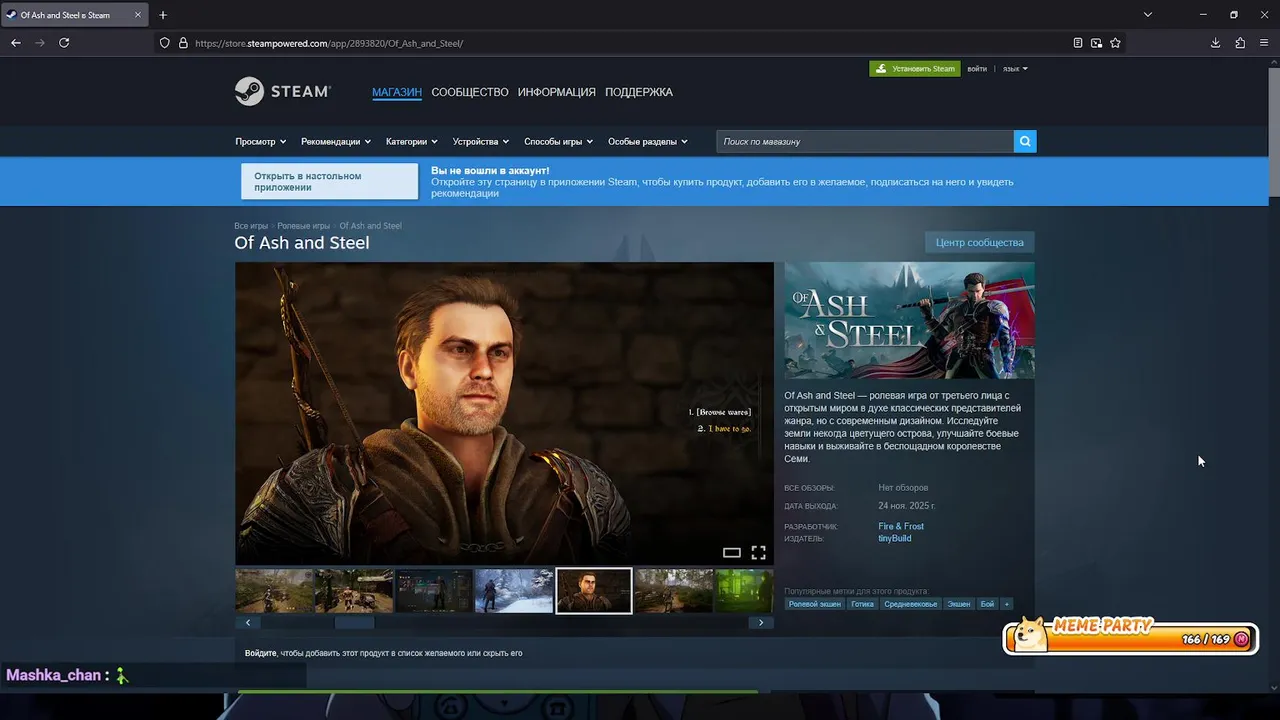The image size is (1280, 720).
Task: Click the Of Ash and Steel breadcrumb
Action: pos(370,226)
